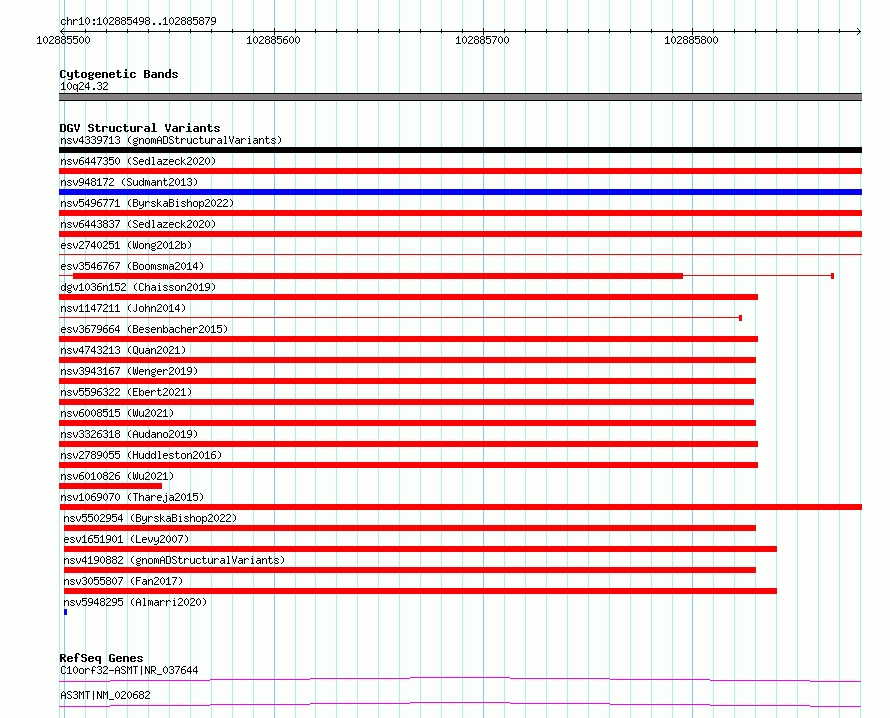Click nsv4743213 (Quan2021) variant label
This screenshot has height=718, width=890.
[x=123, y=350]
